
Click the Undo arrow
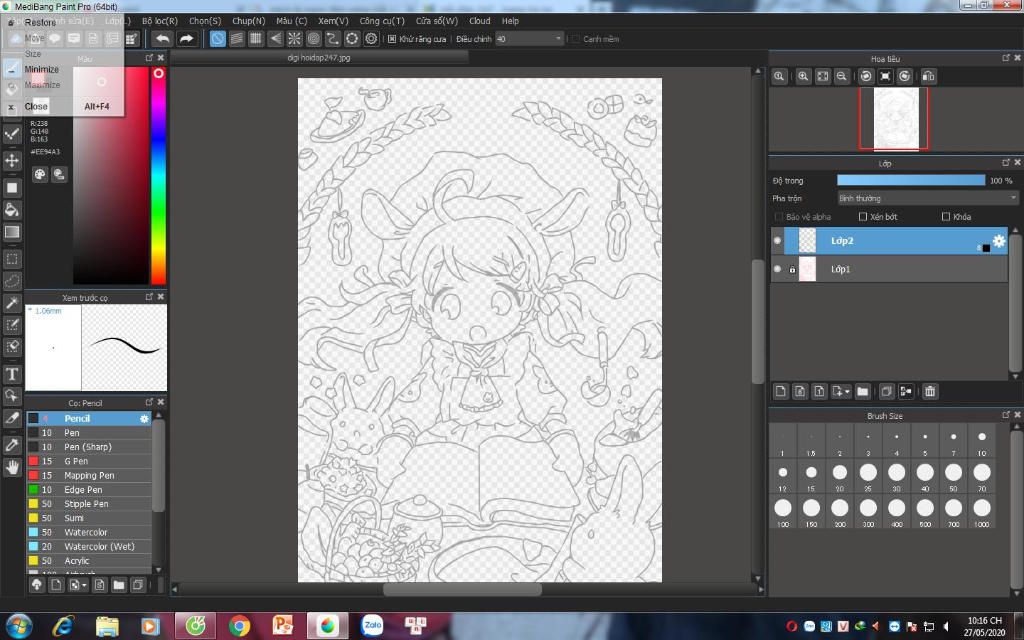pyautogui.click(x=163, y=39)
